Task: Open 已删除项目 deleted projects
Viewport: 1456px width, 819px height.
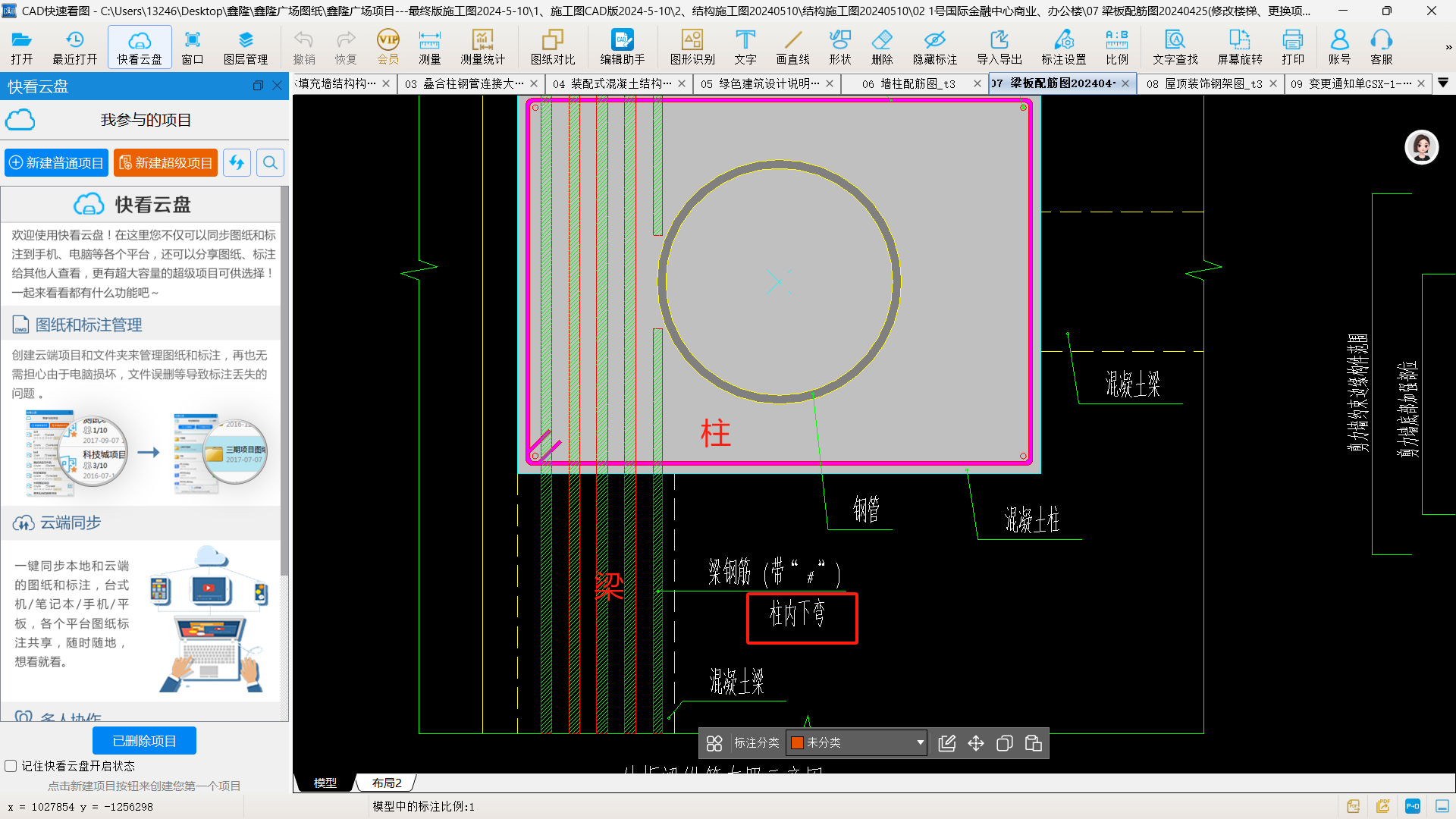Action: coord(144,741)
